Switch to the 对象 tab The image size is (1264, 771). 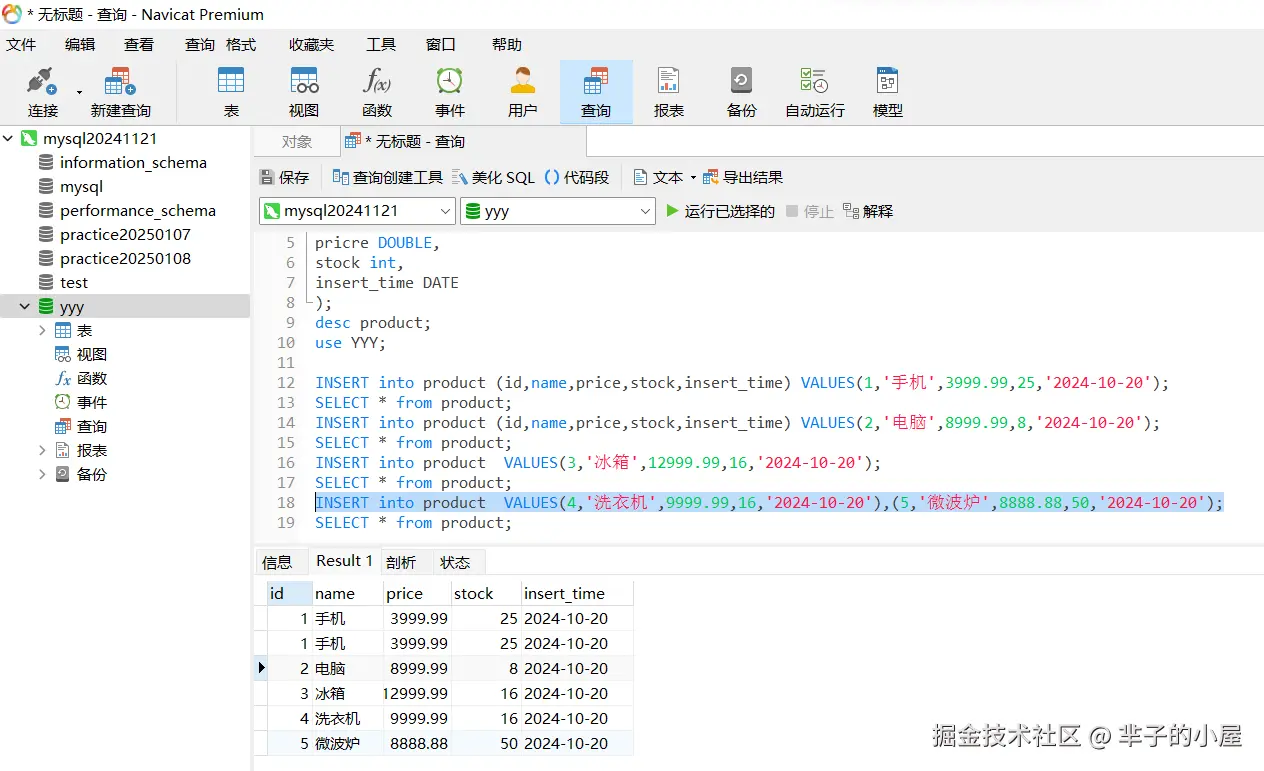click(296, 141)
